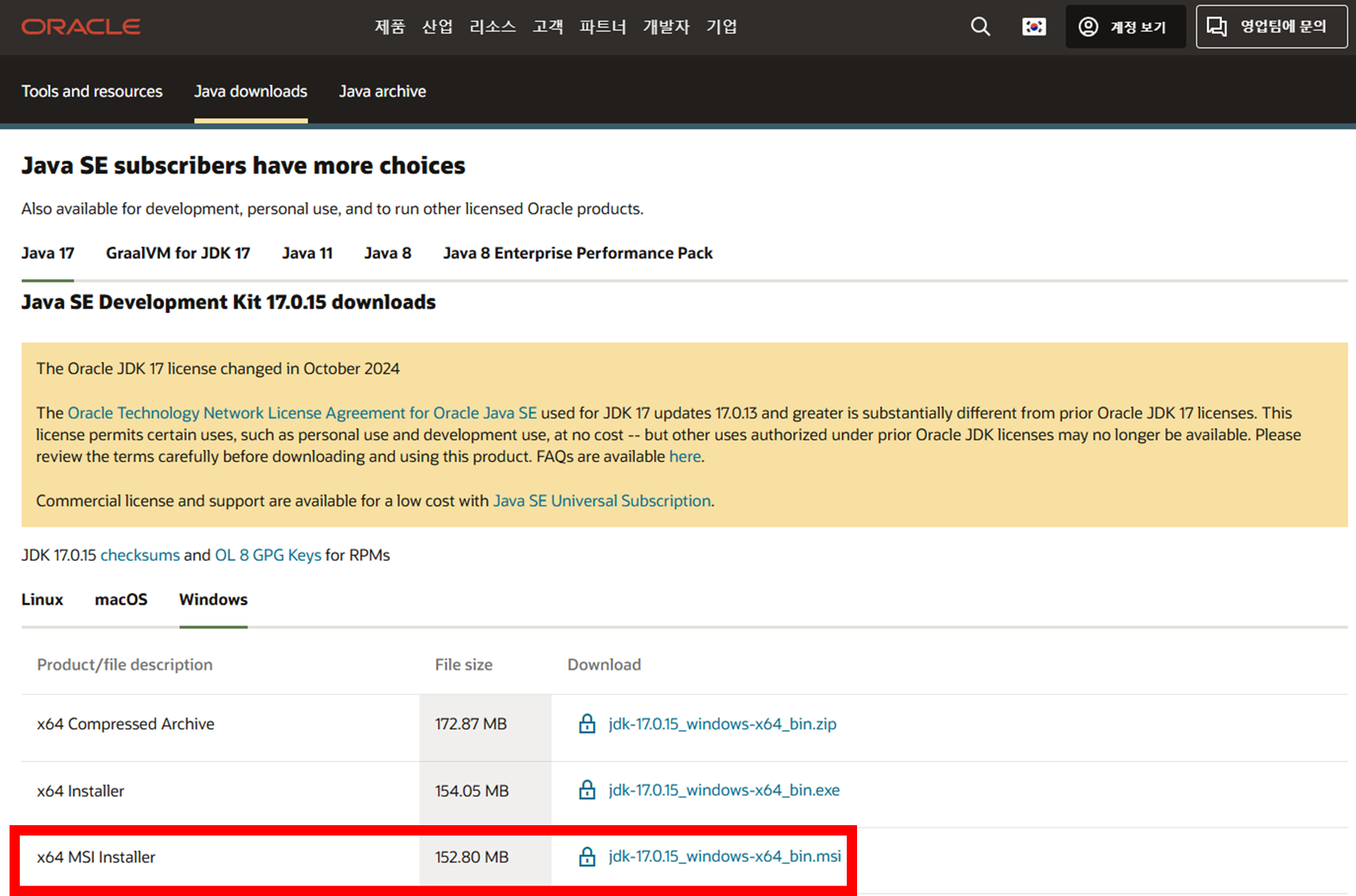The height and width of the screenshot is (896, 1356).
Task: Click lock icon beside jdk-17.0.15 msi file
Action: click(x=587, y=856)
